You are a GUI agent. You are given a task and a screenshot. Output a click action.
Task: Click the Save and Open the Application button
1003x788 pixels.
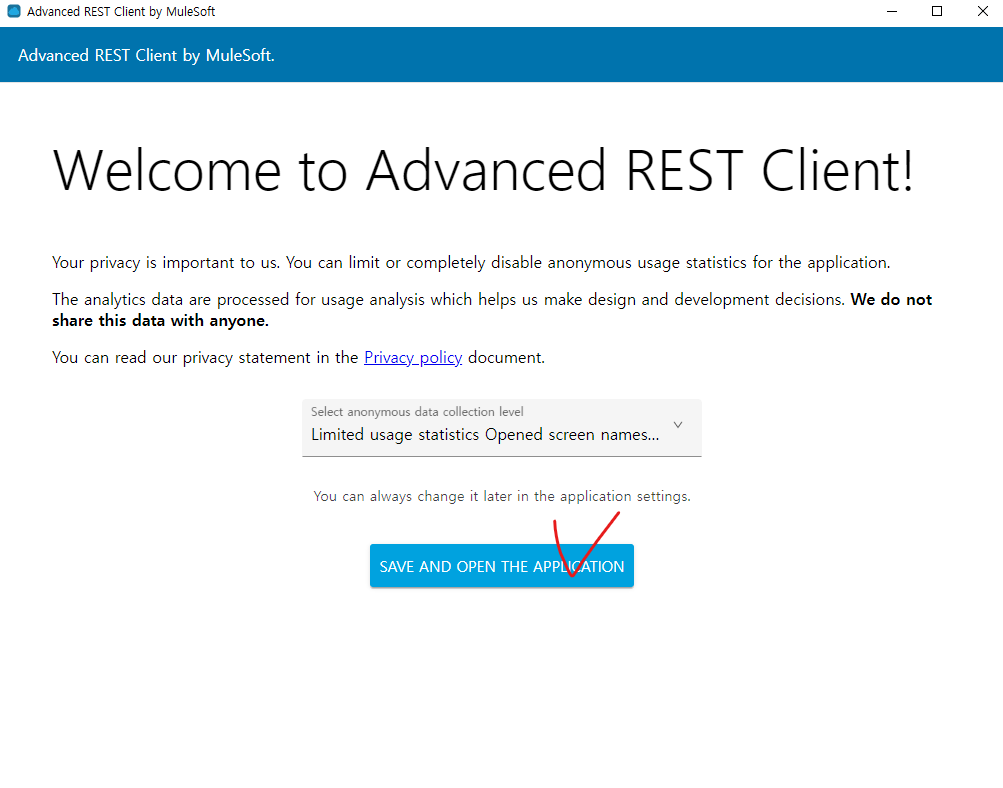click(502, 566)
